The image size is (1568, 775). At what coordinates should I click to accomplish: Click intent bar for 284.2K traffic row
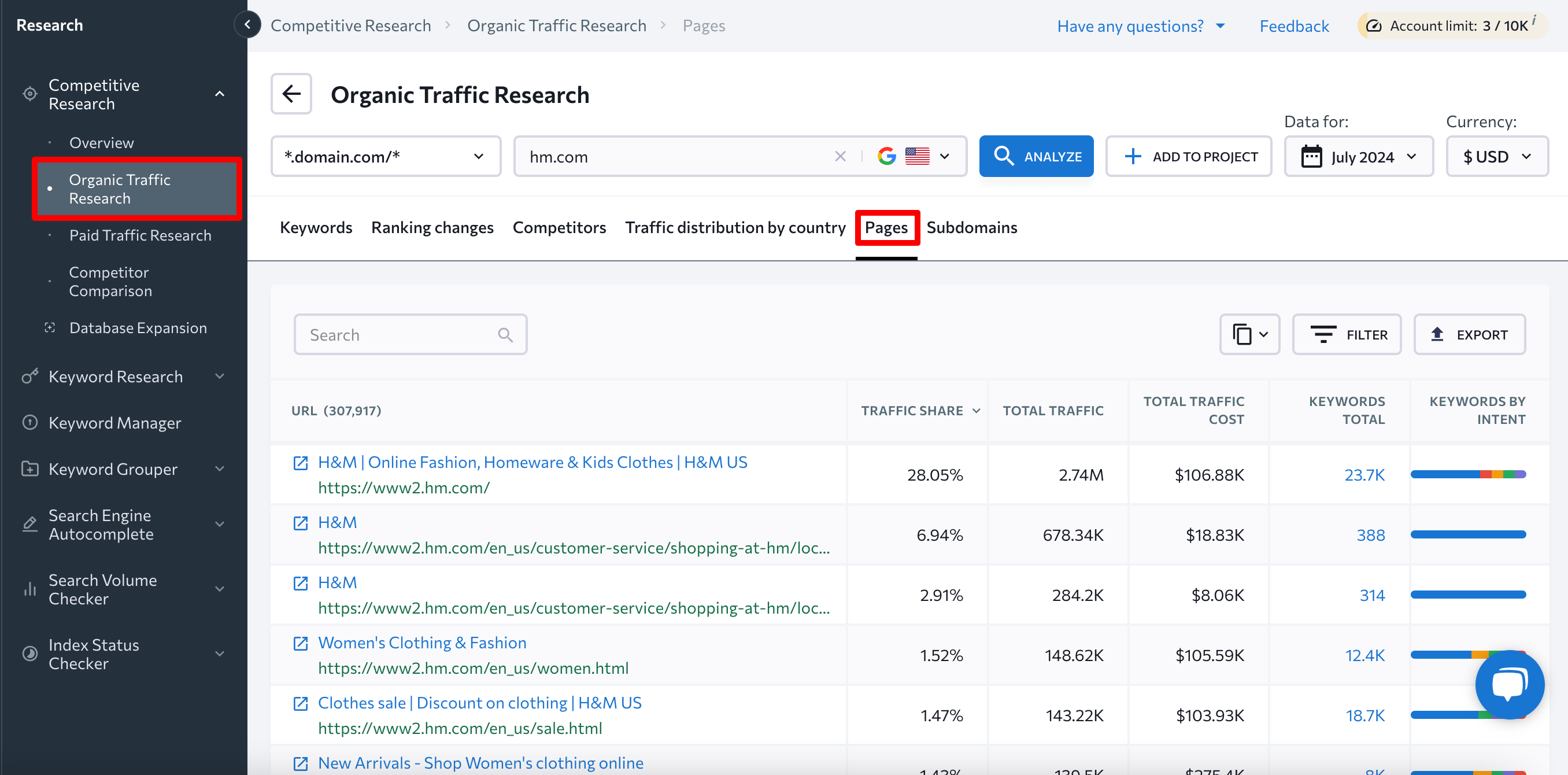[1468, 595]
